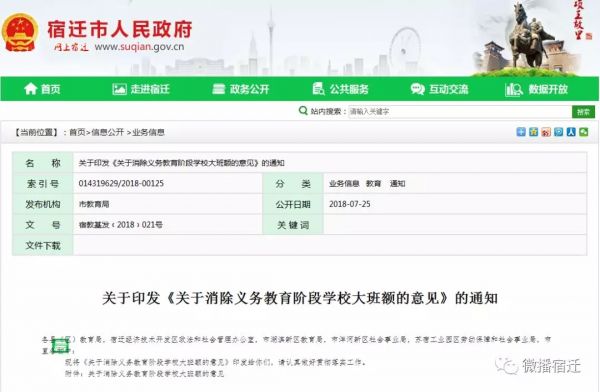Screen dimensions: 600x392
Task: Open the 数据开放 menu
Action: (x=536, y=89)
